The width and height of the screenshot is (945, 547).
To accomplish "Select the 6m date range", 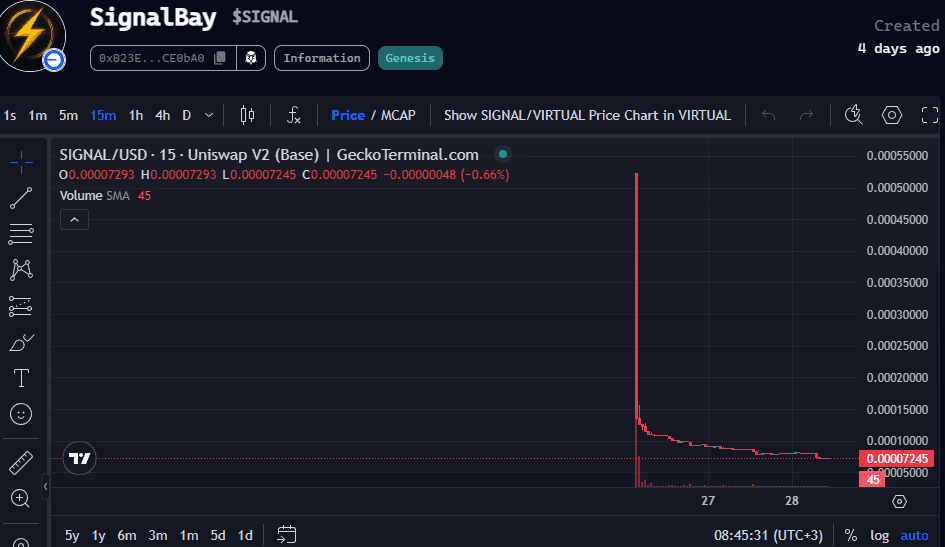I will (127, 535).
